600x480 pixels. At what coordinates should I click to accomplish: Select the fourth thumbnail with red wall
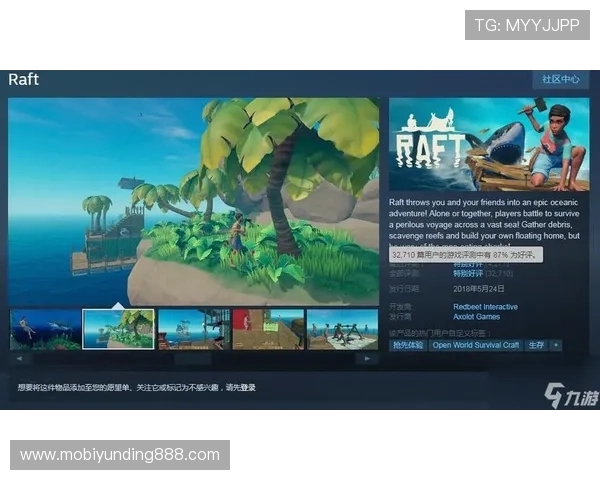tap(268, 329)
